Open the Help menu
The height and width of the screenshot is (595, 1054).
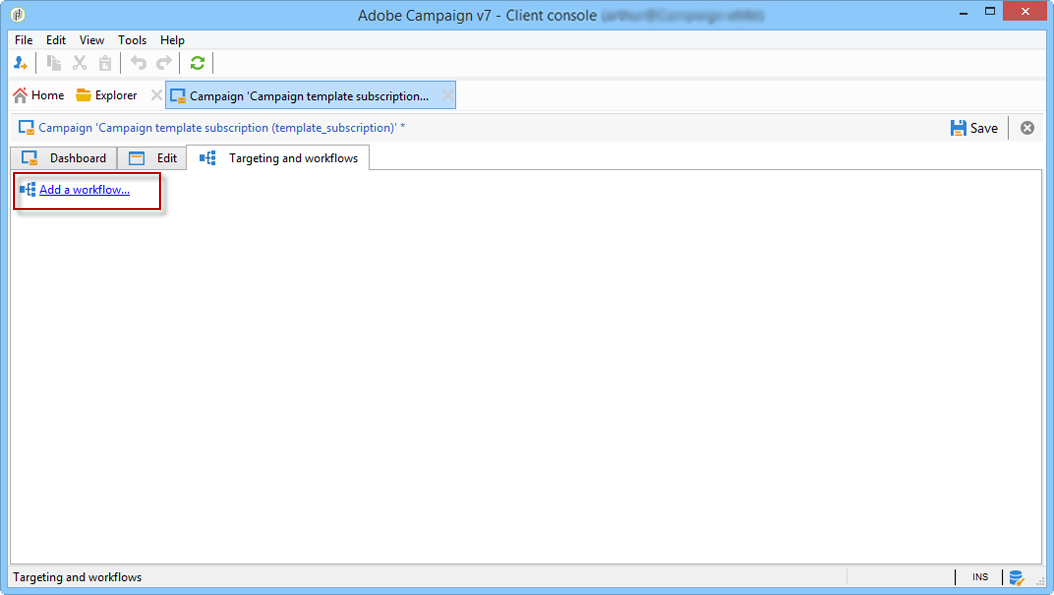pos(172,40)
